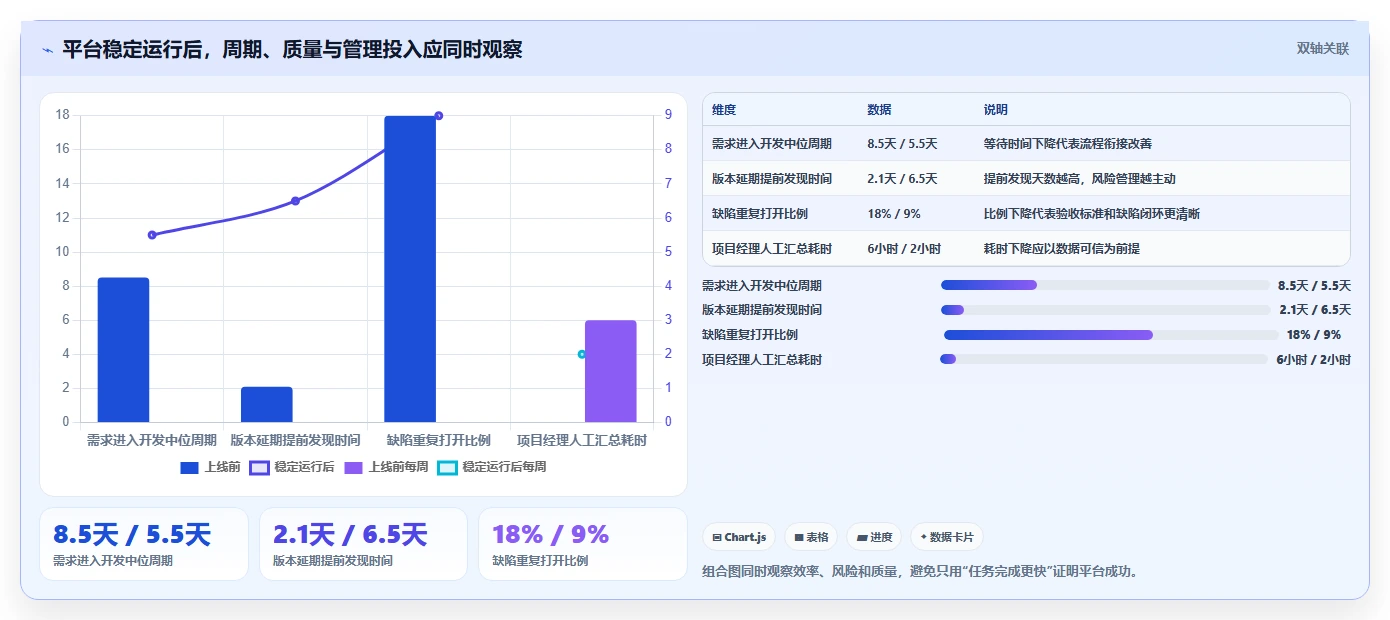Click the short blue bar for 版本延期提前发现时间
1390x620 pixels.
click(x=267, y=404)
